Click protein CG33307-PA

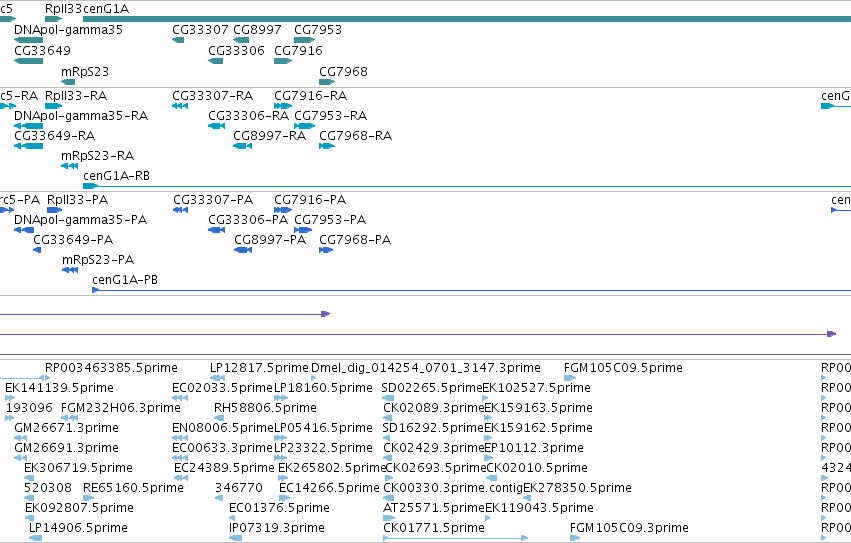point(180,210)
